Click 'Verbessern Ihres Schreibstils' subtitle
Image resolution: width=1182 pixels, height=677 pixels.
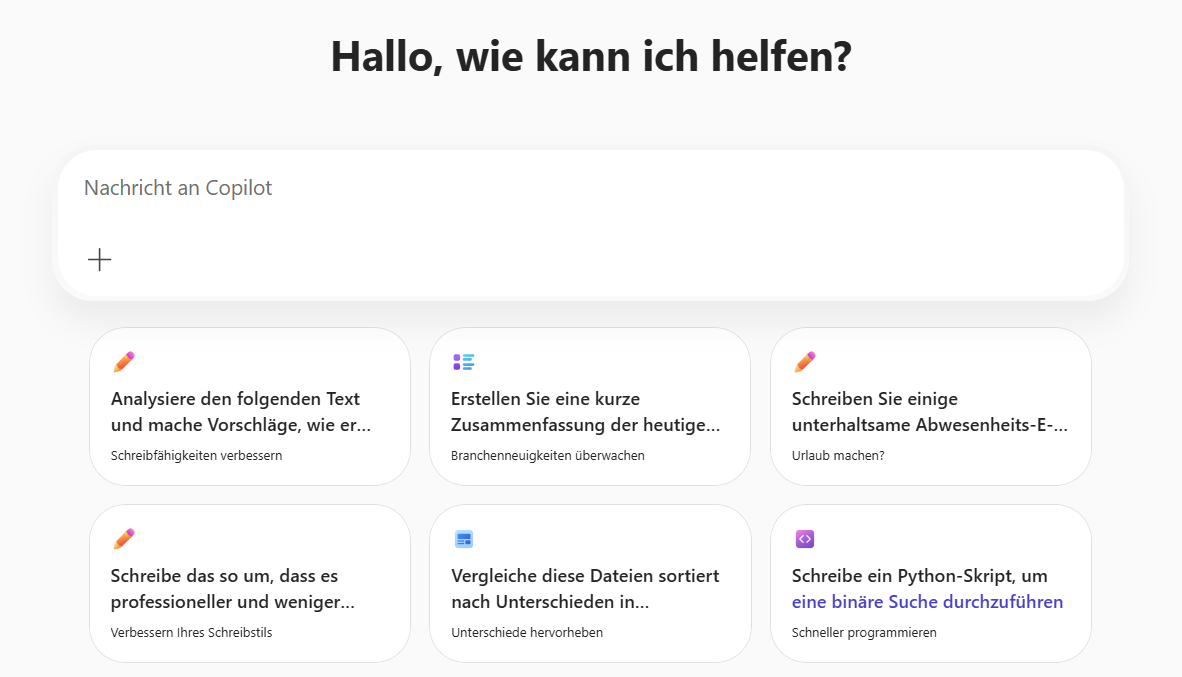191,633
